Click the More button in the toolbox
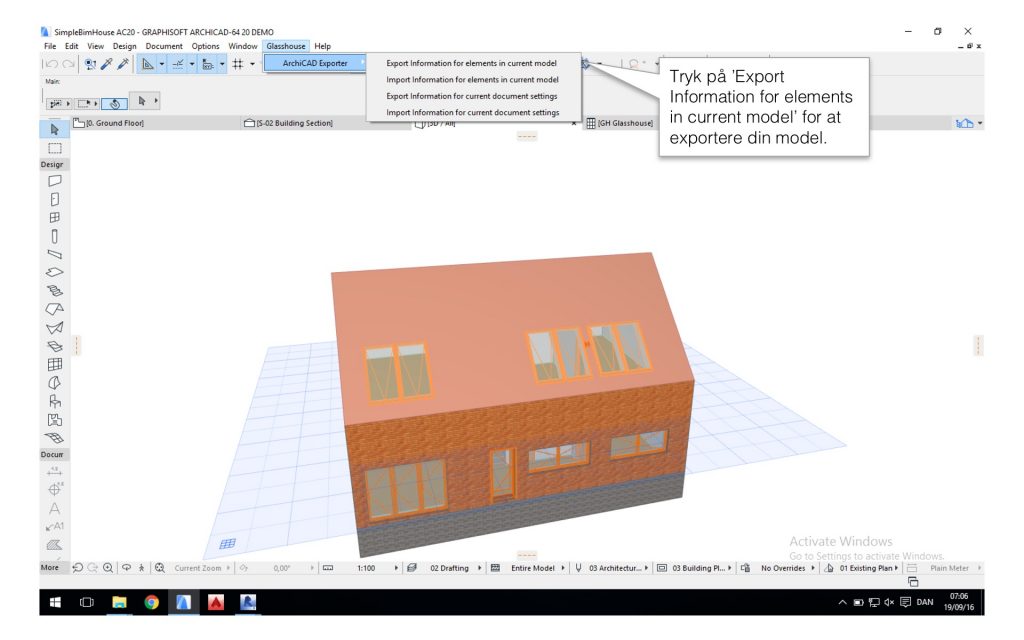This screenshot has width=1024, height=640. [x=50, y=568]
